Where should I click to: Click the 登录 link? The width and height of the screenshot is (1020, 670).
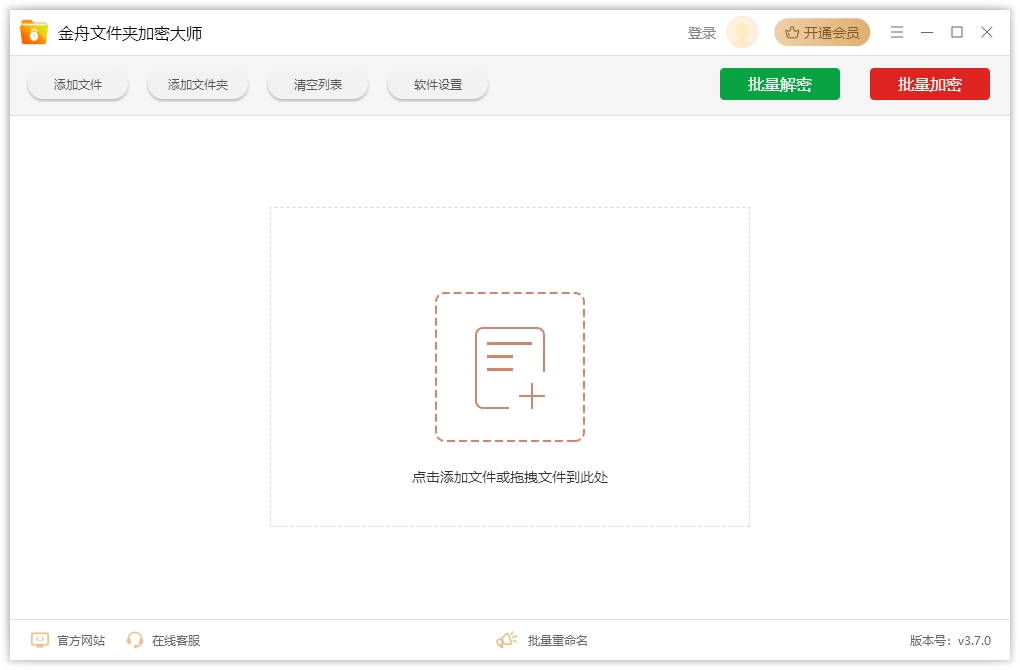pos(701,32)
